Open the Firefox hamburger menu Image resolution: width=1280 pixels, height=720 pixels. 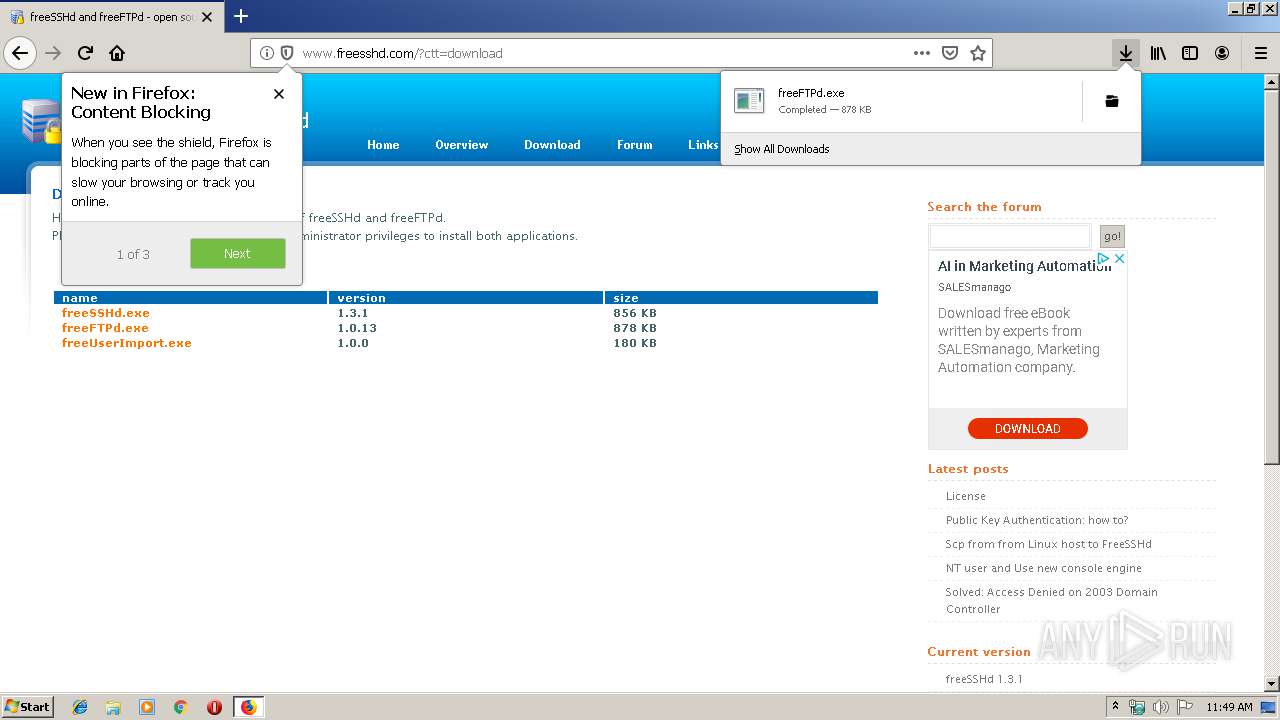[x=1260, y=53]
